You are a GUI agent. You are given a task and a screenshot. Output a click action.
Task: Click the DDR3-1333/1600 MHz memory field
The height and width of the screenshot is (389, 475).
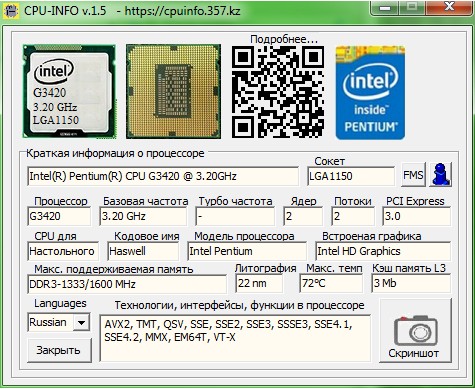(x=127, y=284)
